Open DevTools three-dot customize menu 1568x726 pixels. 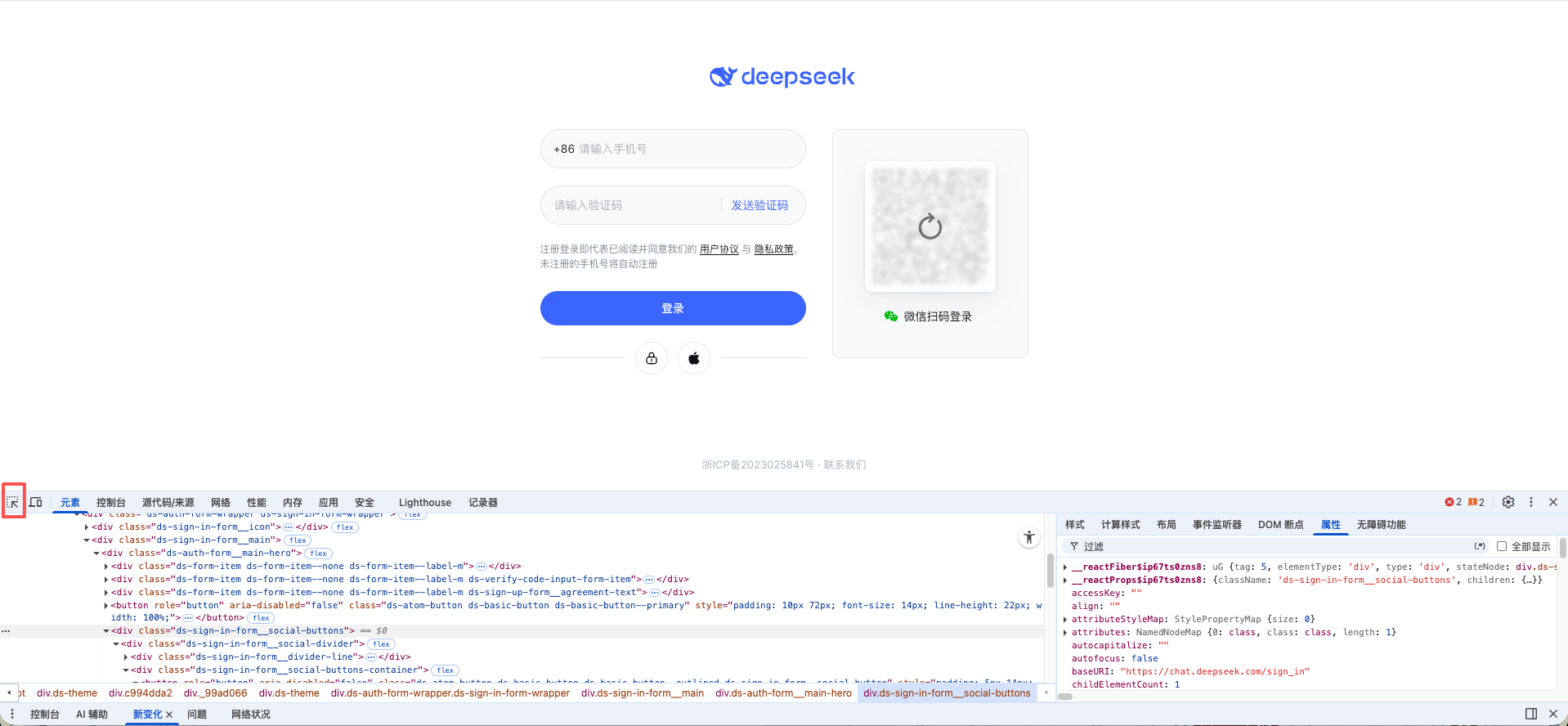click(1531, 502)
